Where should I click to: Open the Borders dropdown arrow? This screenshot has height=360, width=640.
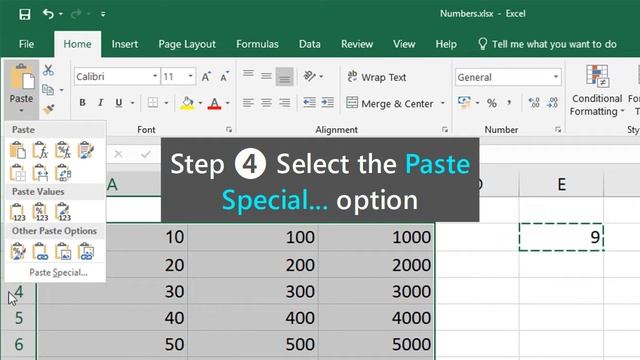click(166, 103)
